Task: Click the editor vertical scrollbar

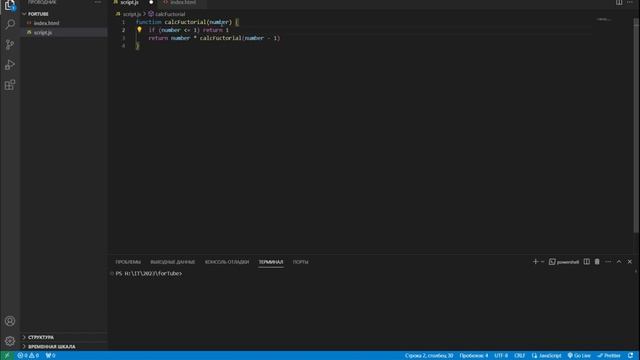Action: click(x=636, y=127)
